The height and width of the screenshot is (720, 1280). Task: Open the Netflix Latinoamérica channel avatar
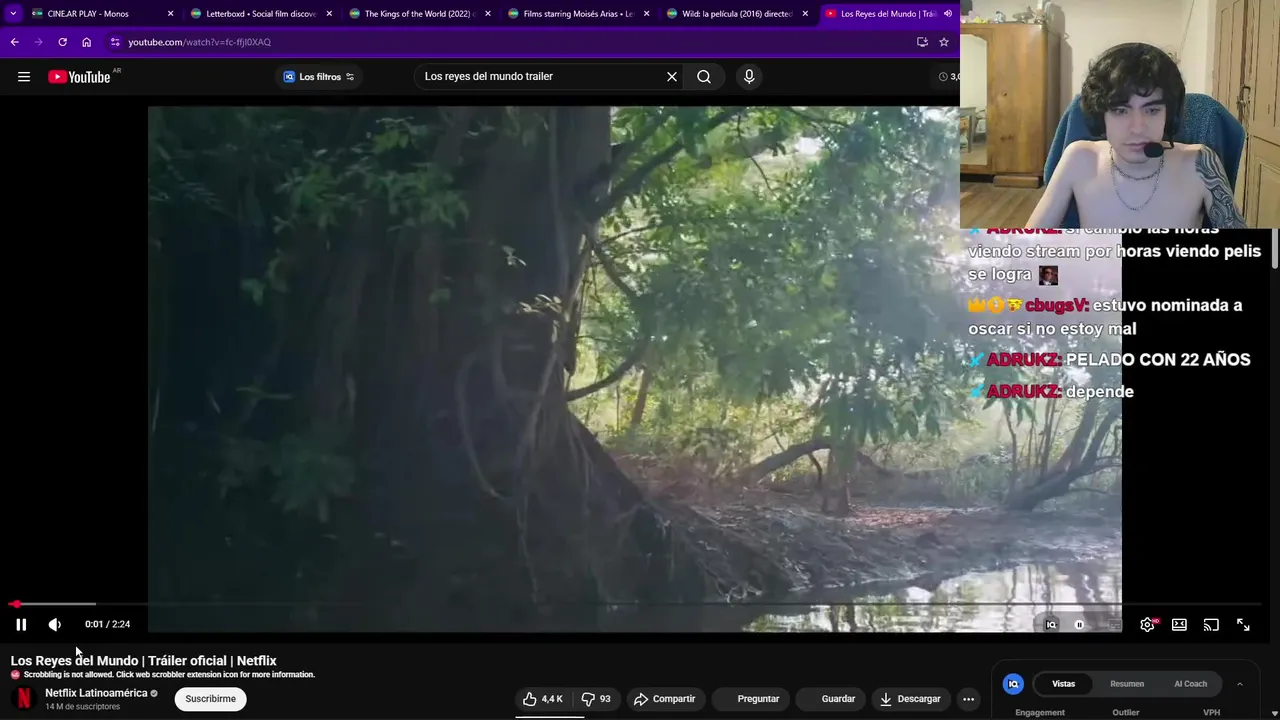click(x=23, y=699)
